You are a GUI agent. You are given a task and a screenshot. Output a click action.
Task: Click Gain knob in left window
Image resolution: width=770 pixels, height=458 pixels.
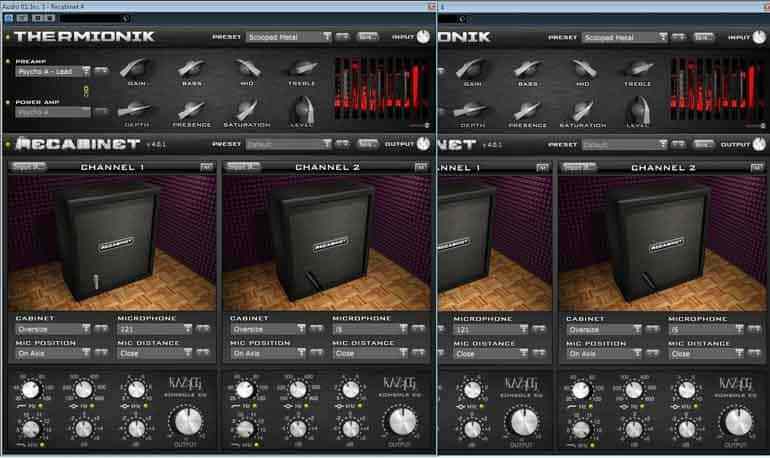[x=136, y=68]
